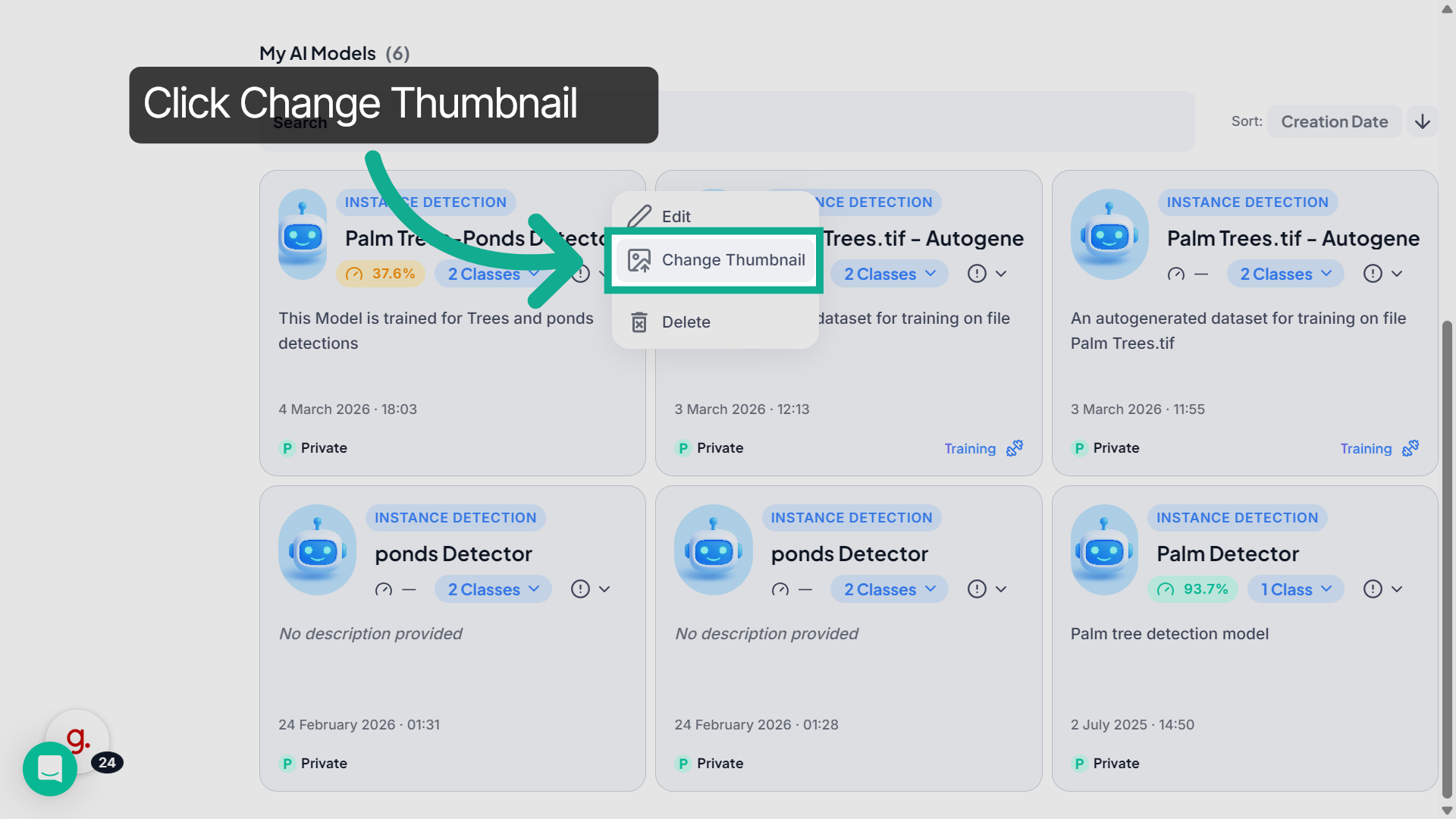Expand options chevron on 01:28 ponds Detector card
This screenshot has height=819, width=1456.
tap(1001, 589)
